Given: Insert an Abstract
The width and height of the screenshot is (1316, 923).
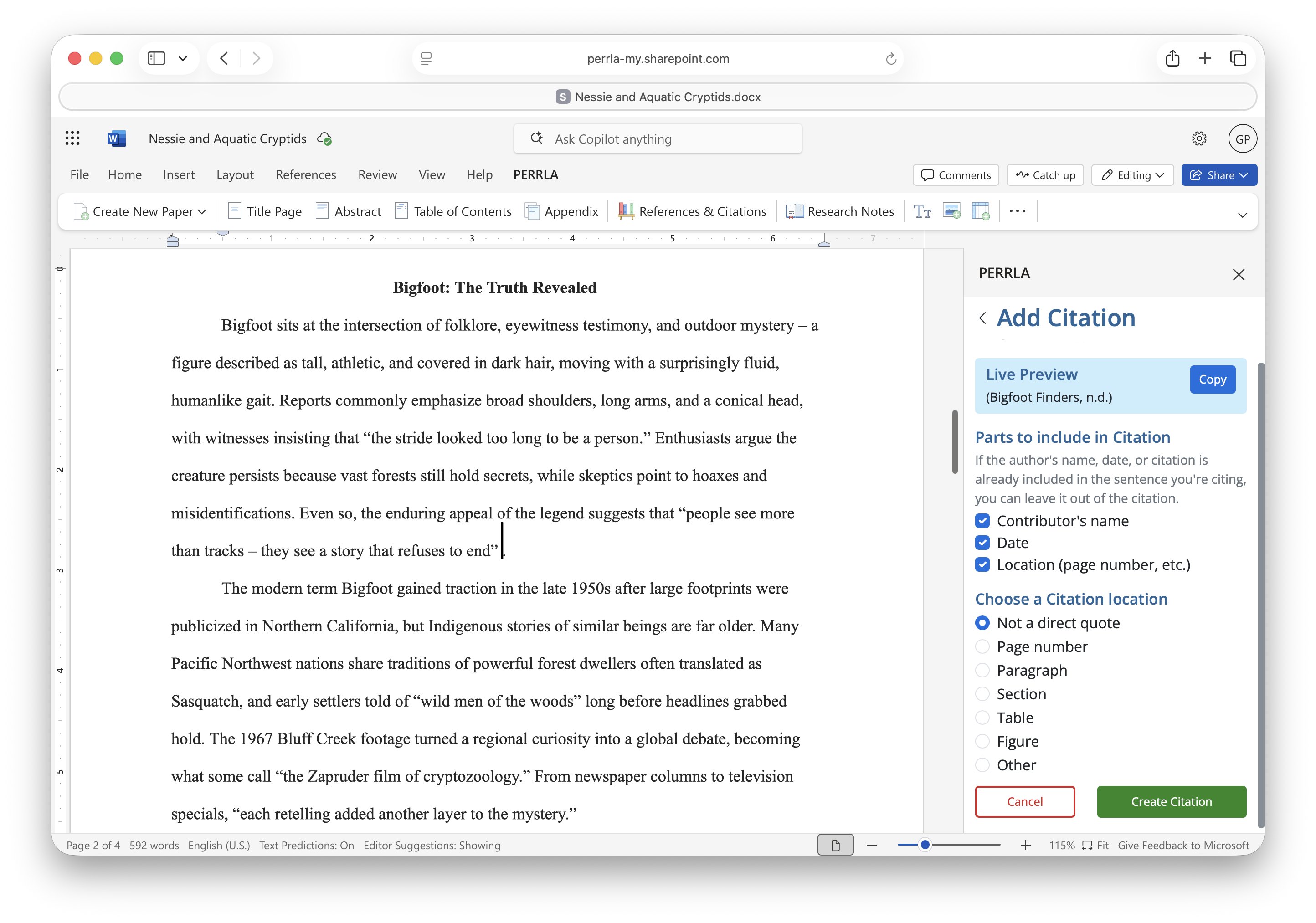Looking at the screenshot, I should point(349,211).
